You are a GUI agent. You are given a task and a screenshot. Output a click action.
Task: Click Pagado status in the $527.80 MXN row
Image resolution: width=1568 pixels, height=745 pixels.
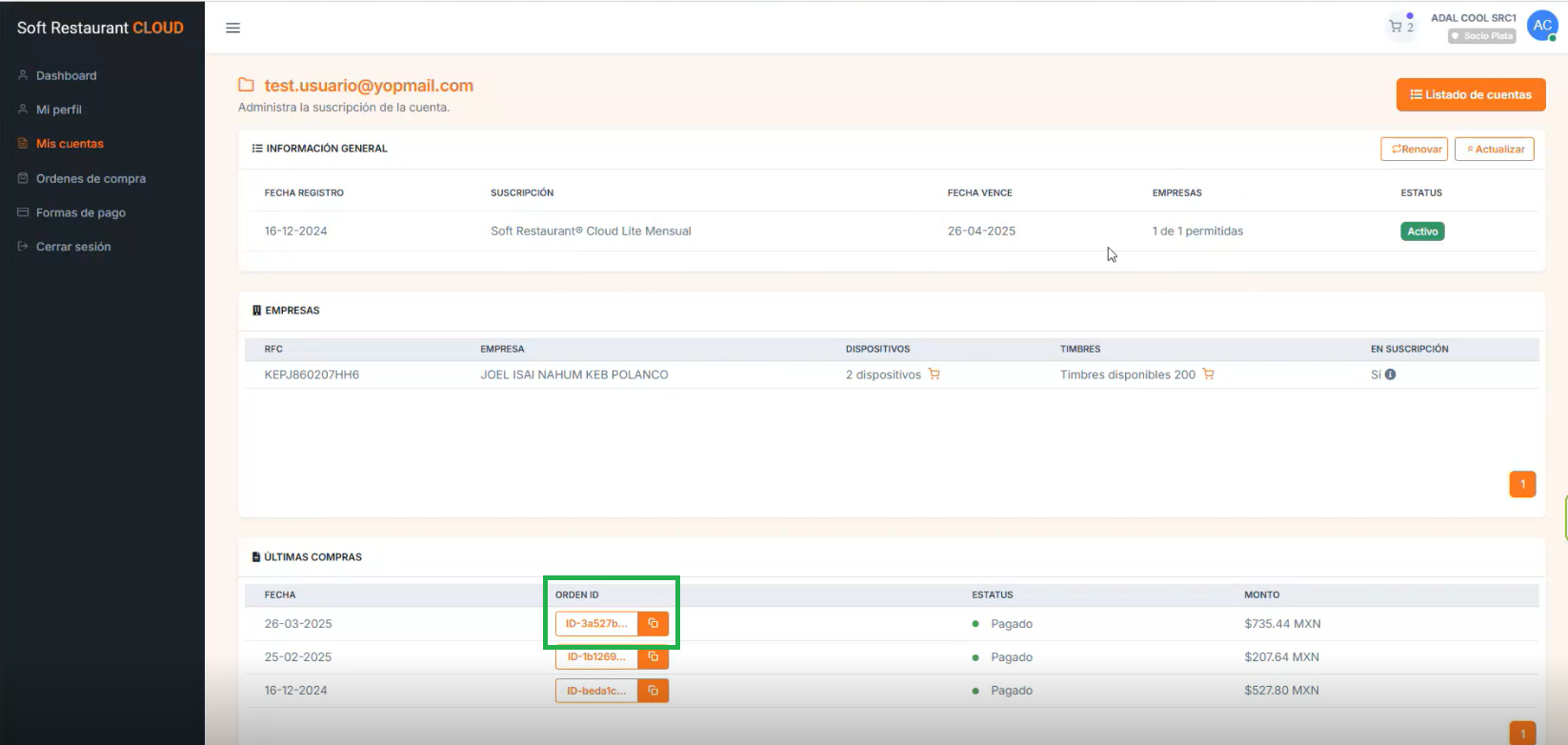1012,691
